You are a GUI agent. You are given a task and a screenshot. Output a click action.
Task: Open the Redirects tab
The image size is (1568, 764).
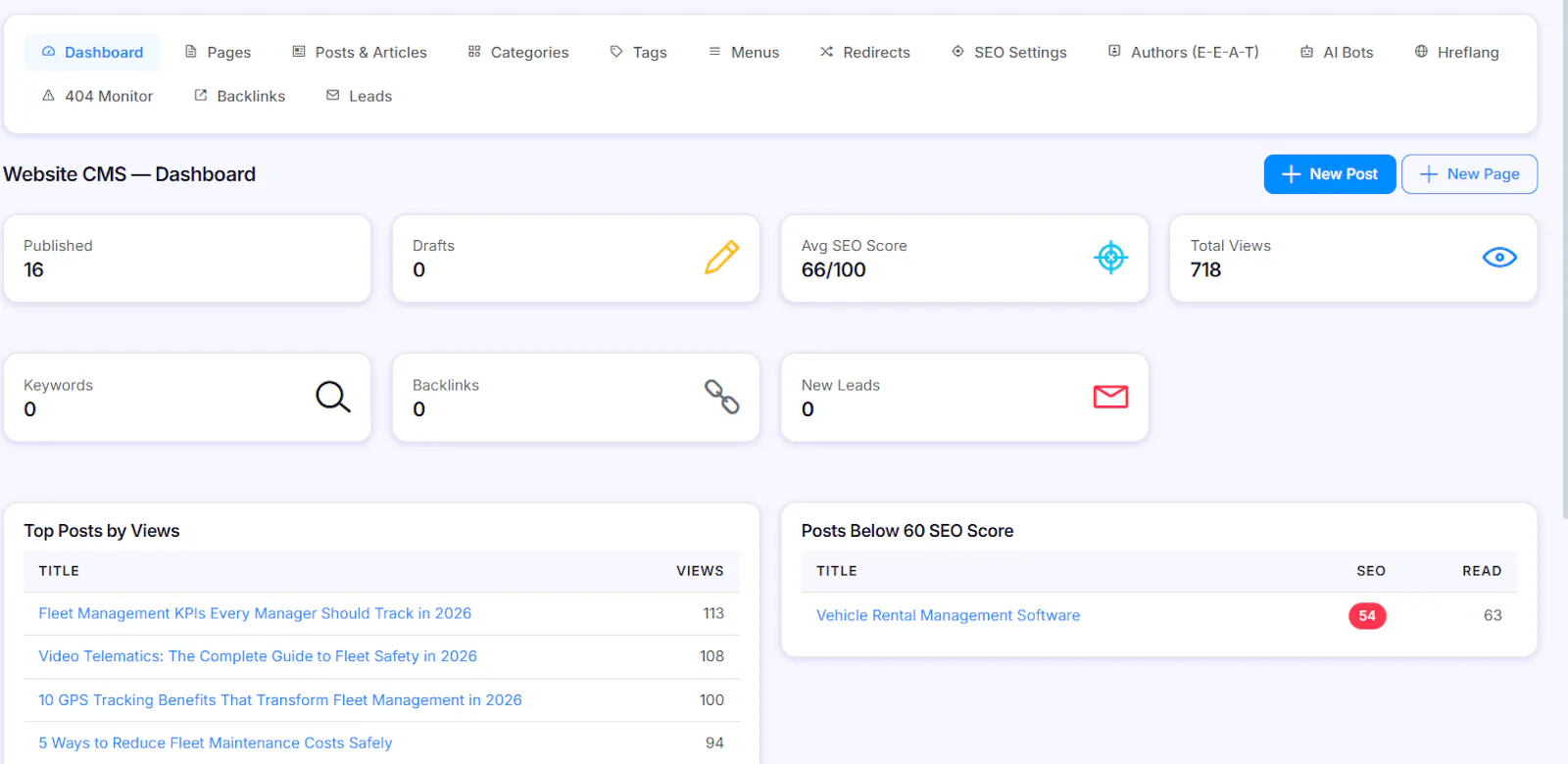click(x=865, y=52)
